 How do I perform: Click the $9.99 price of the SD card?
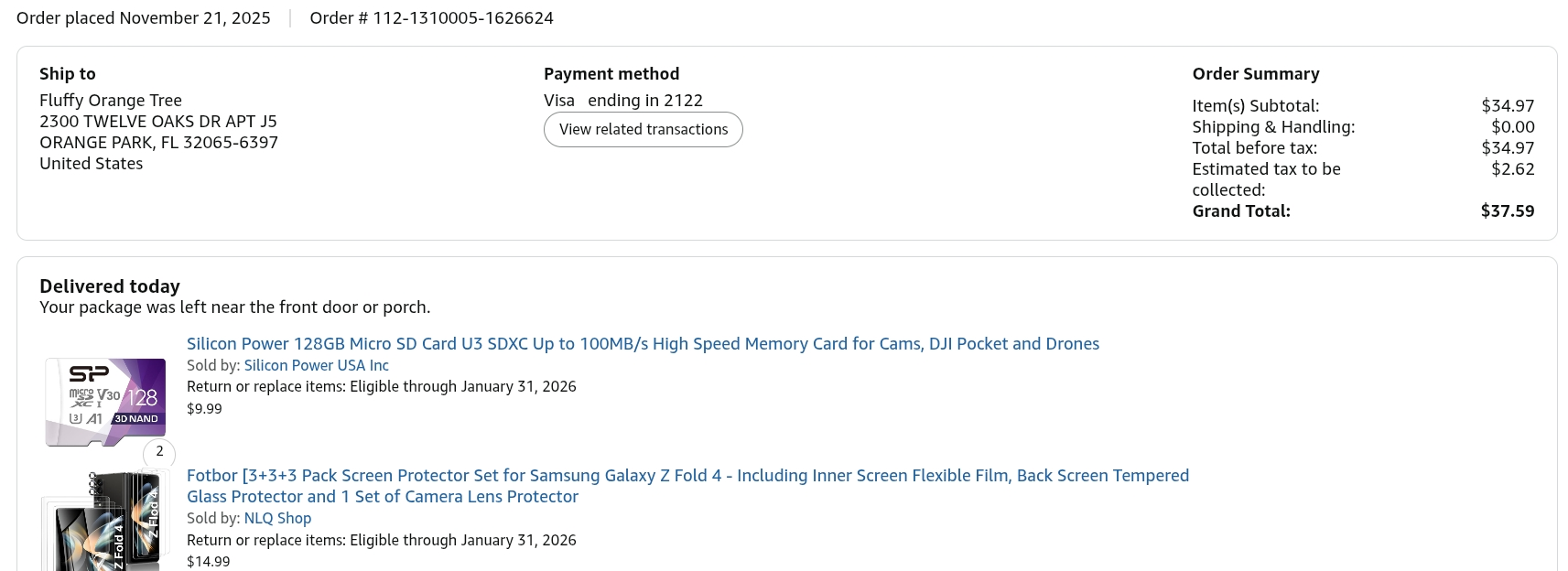(x=204, y=409)
